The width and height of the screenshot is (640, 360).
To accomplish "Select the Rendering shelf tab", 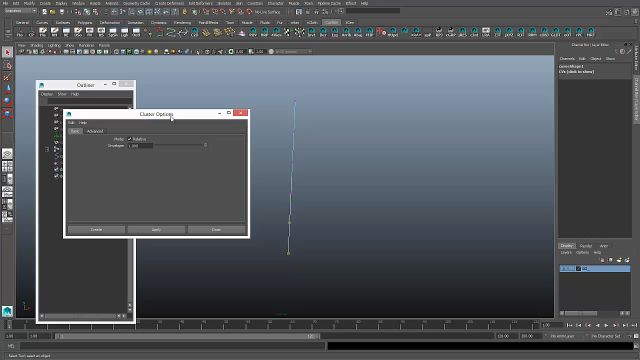I will point(182,22).
